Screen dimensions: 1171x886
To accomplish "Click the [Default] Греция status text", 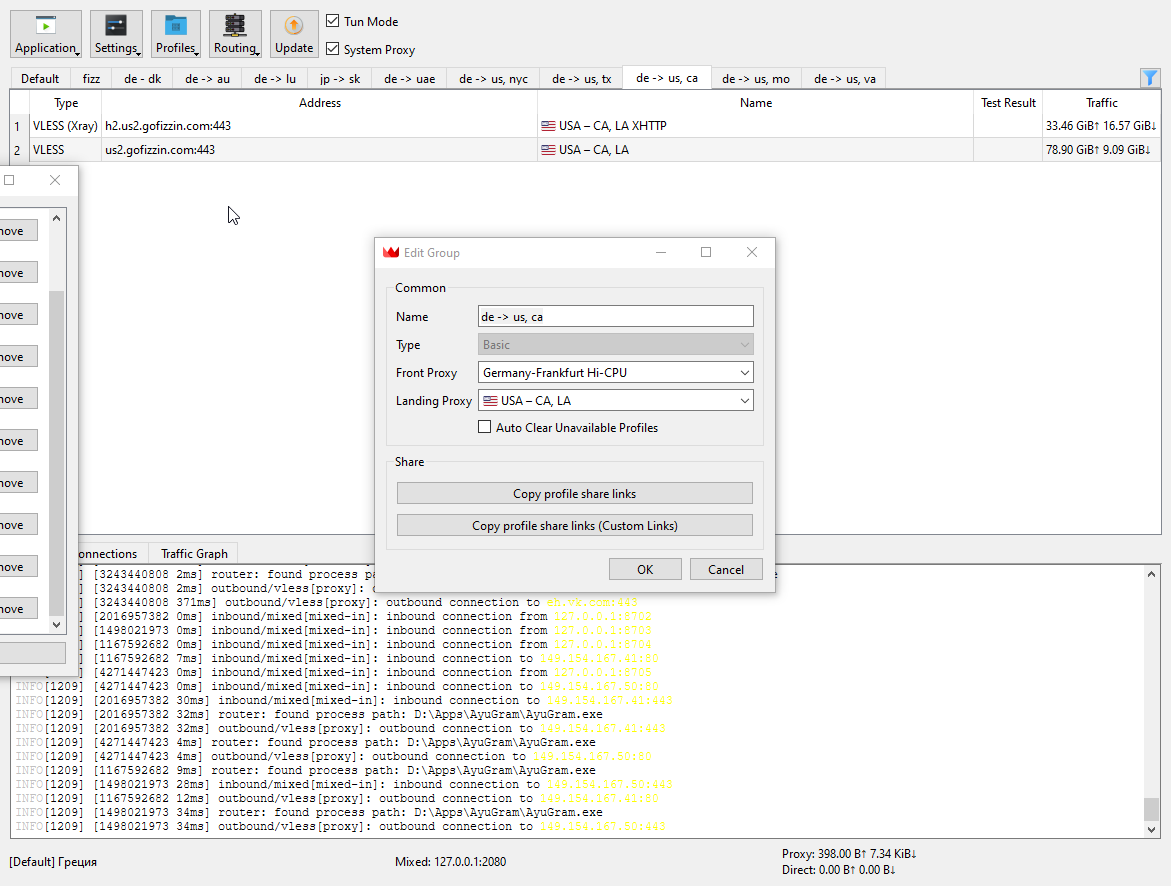I will [53, 861].
